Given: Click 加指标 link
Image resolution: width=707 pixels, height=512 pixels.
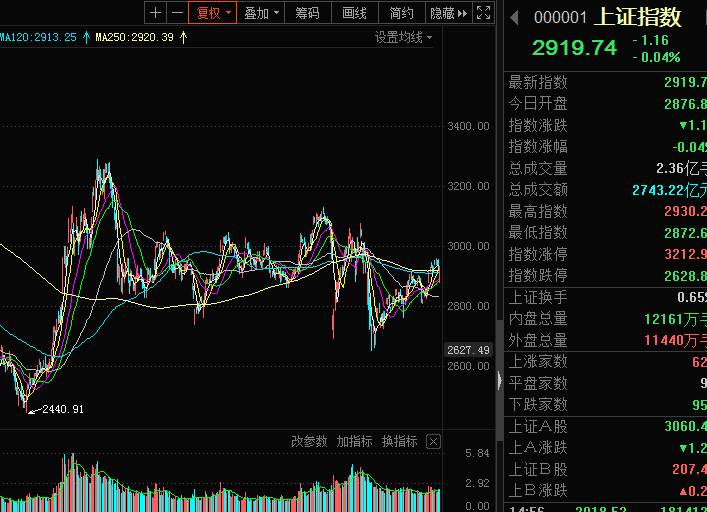Looking at the screenshot, I should 354,441.
